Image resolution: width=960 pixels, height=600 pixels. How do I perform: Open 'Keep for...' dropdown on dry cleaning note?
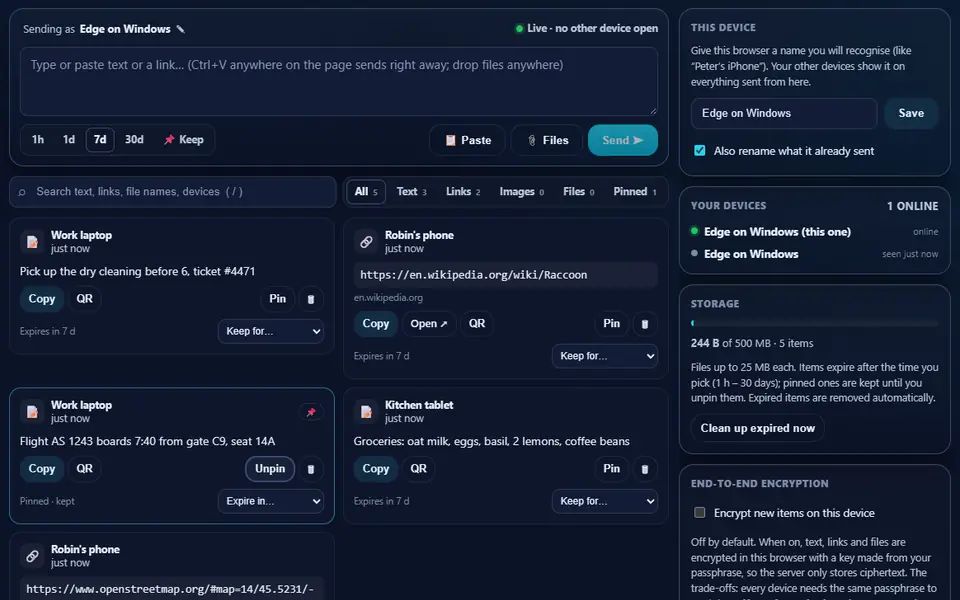(x=271, y=331)
